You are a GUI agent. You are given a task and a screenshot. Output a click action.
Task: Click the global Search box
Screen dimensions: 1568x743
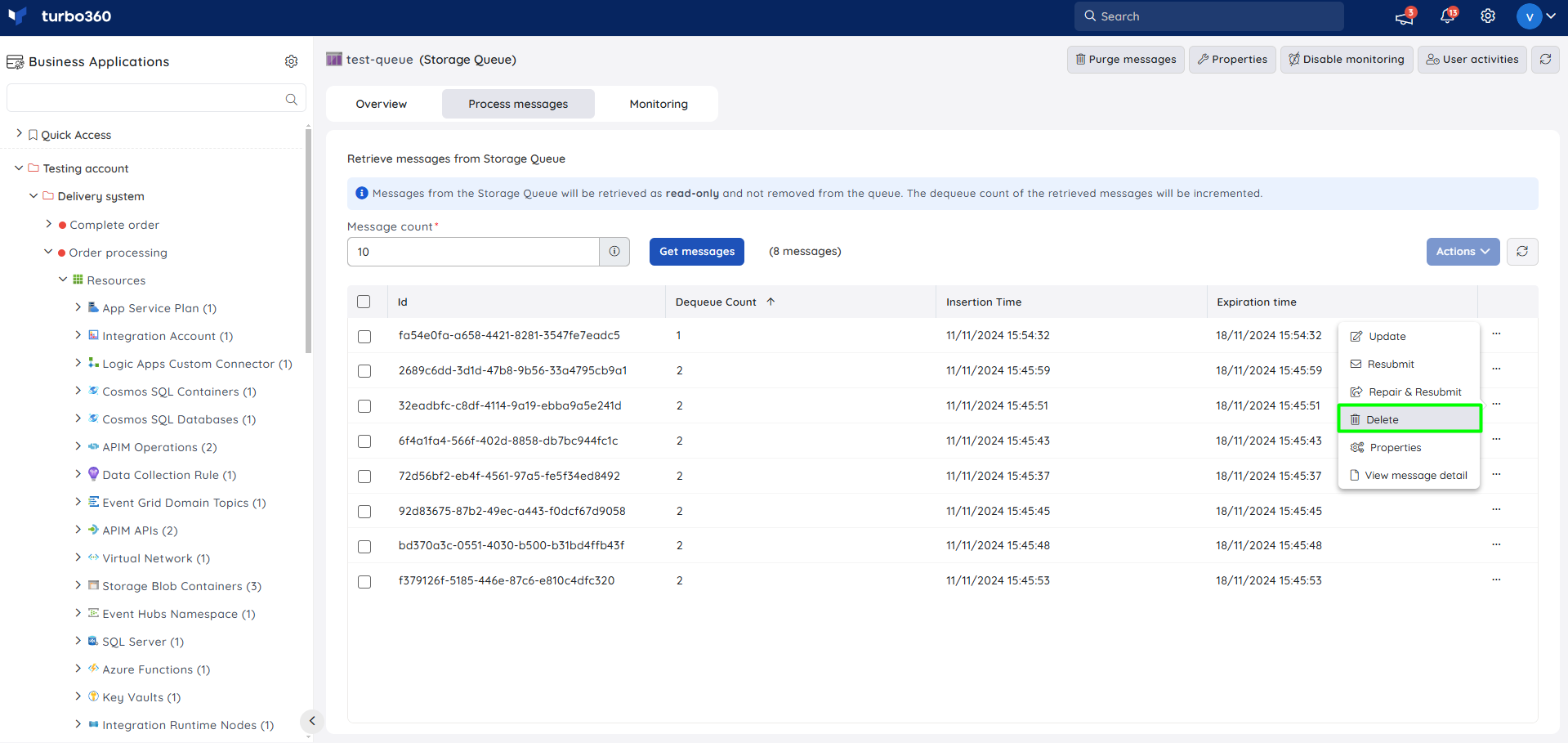tap(1208, 16)
